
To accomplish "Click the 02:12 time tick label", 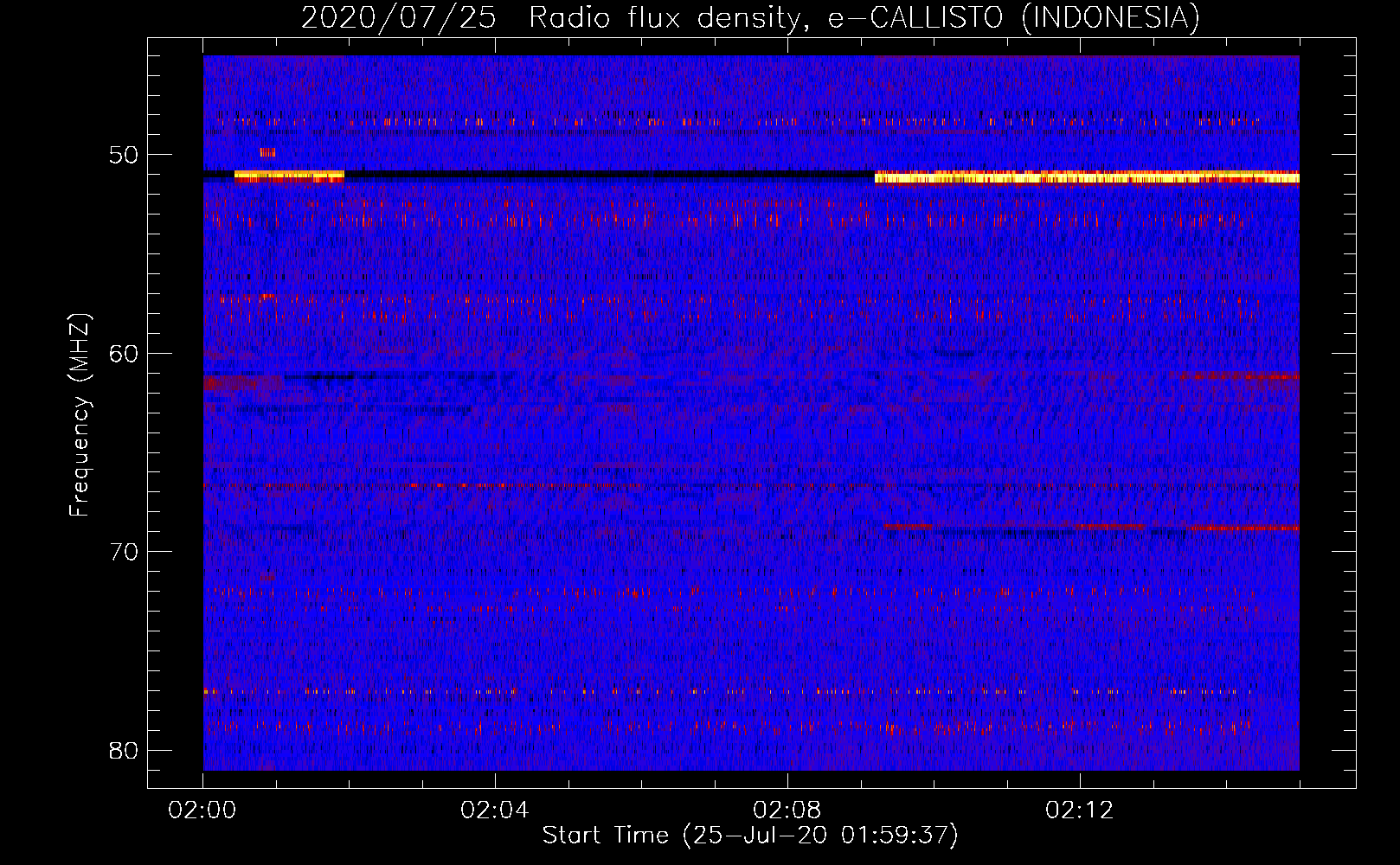I will (1080, 811).
